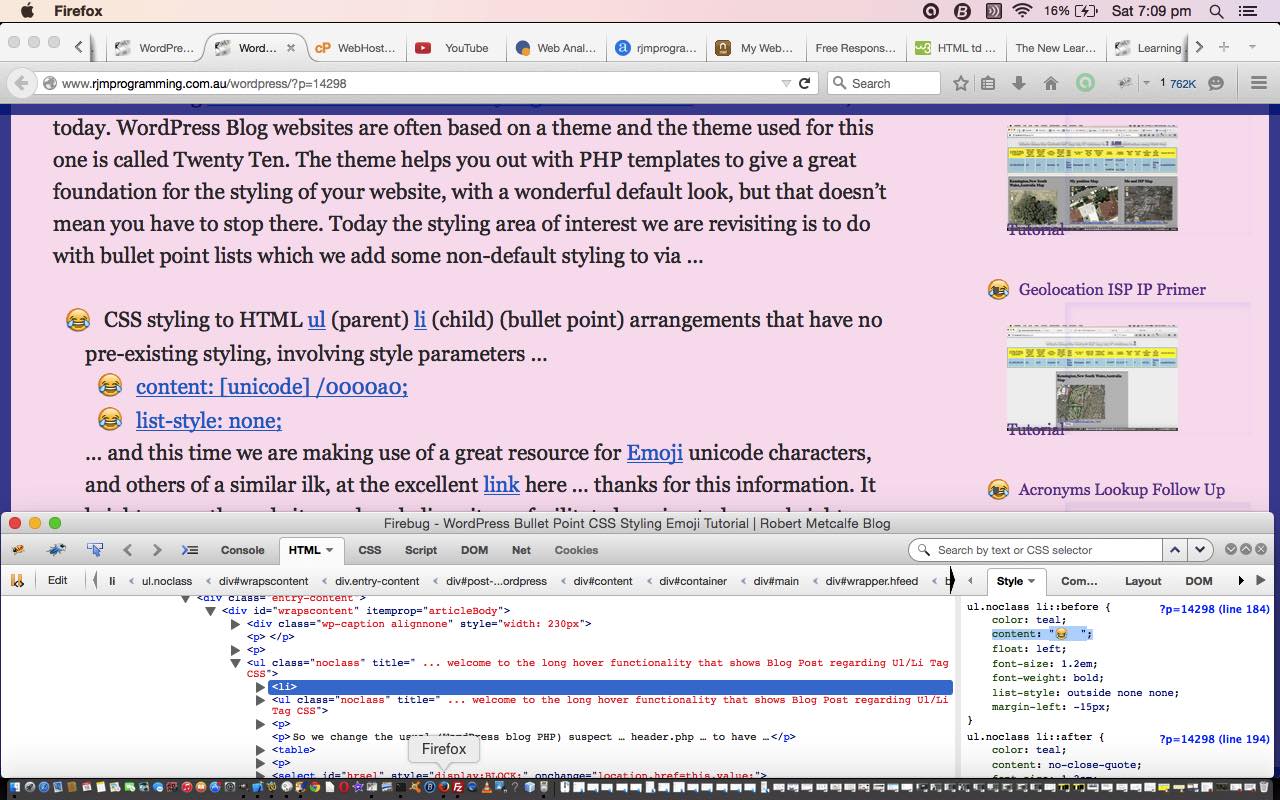Click the Firebug quick-deactivate icon
1280x800 pixels.
(x=55, y=549)
